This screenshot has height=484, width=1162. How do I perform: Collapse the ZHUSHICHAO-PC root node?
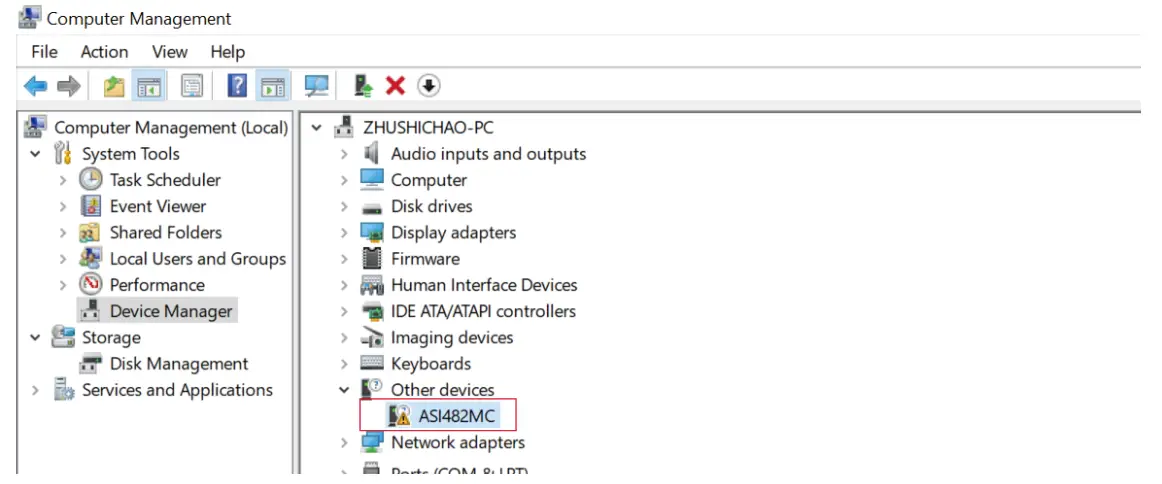[x=317, y=127]
